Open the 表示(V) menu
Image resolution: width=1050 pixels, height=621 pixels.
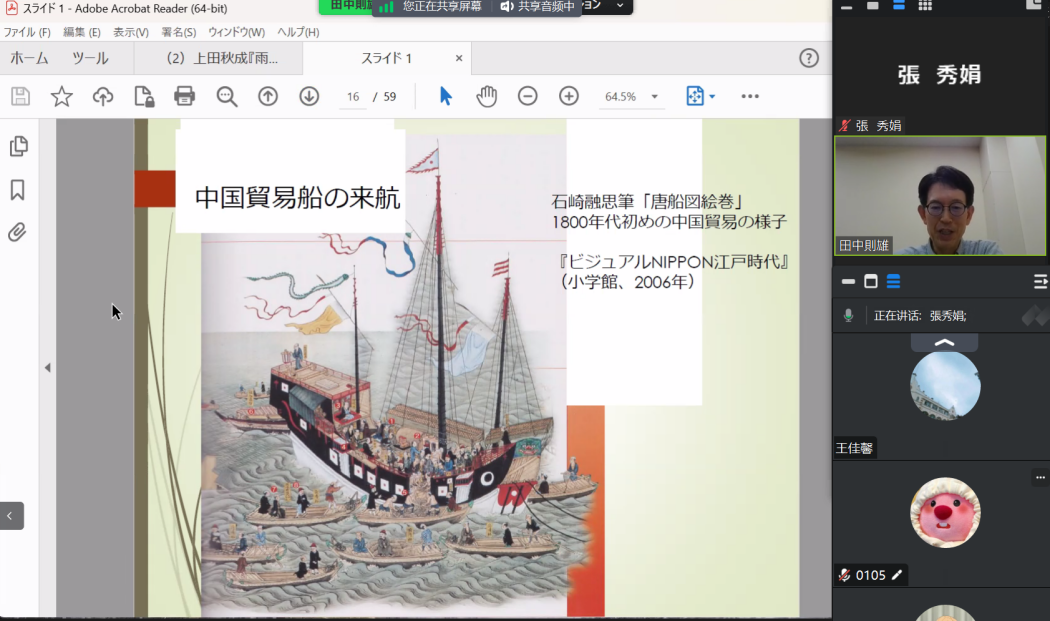131,32
